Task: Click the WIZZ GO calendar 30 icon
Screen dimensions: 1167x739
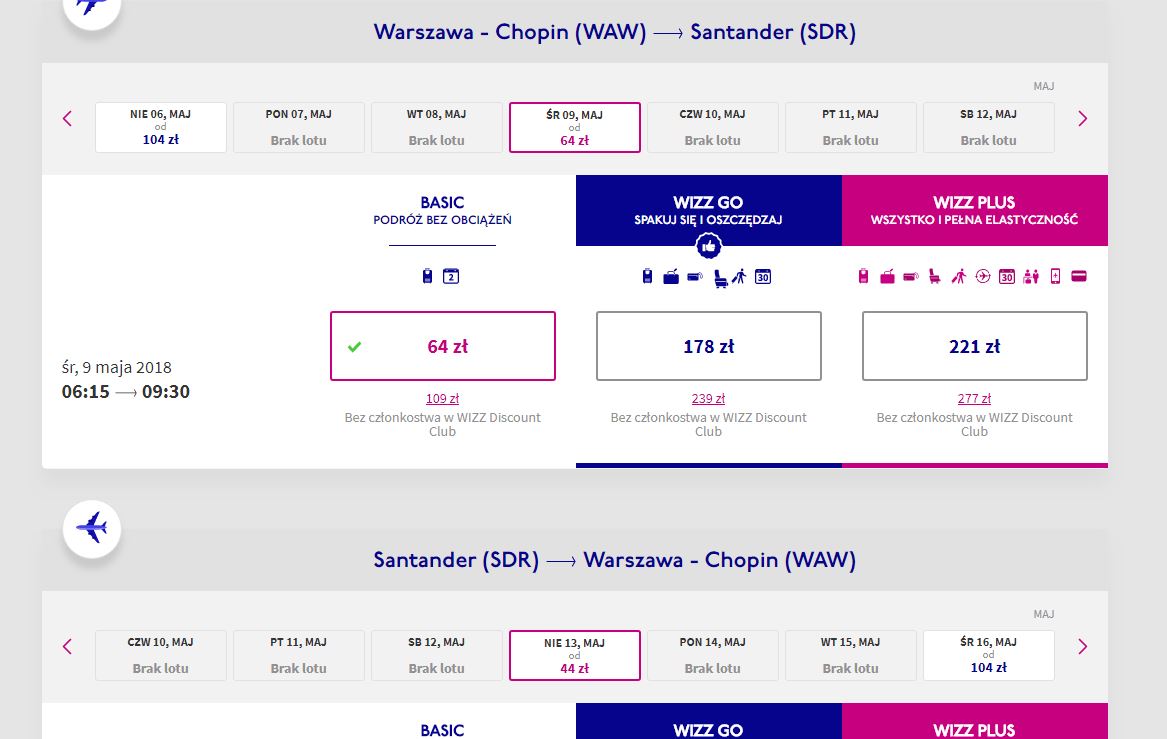Action: click(x=763, y=277)
